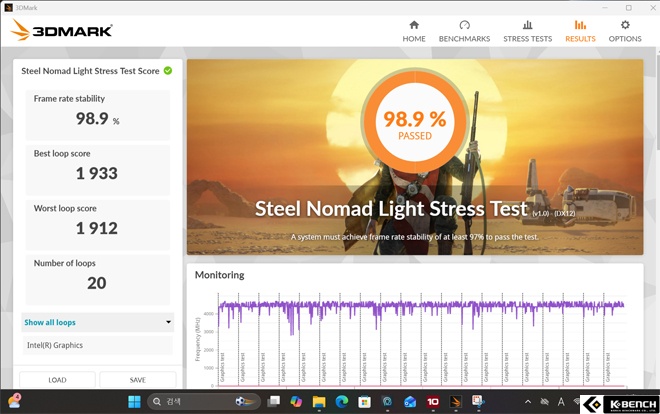Click the vertical scrollbar of 3DMark window

[x=657, y=101]
